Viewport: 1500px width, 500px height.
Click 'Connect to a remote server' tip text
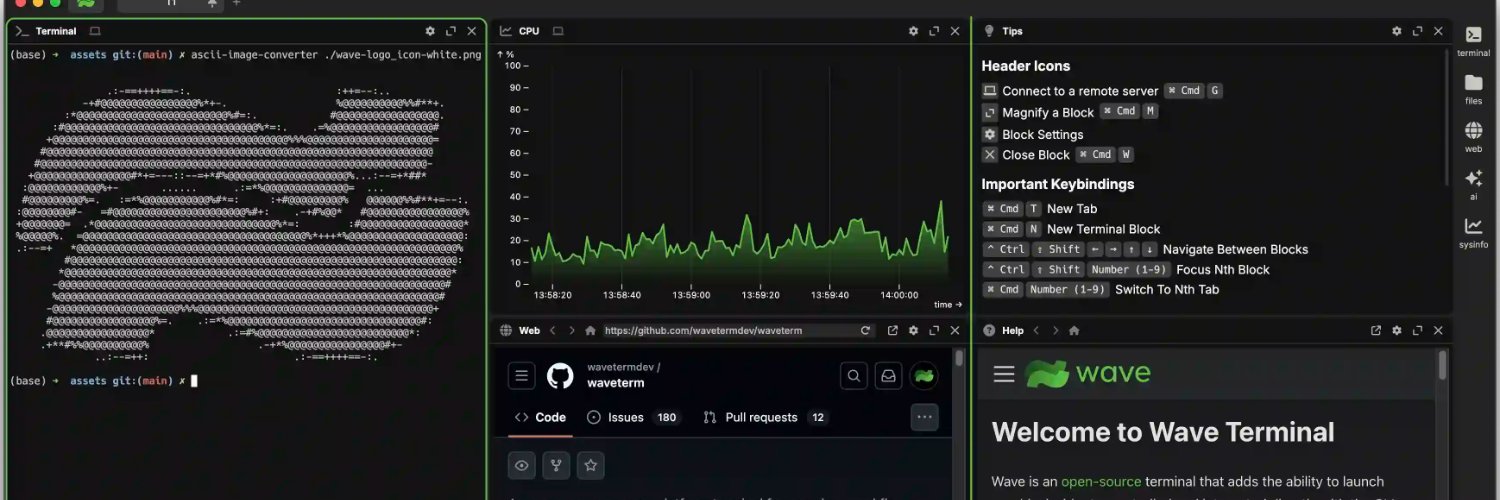(1080, 91)
